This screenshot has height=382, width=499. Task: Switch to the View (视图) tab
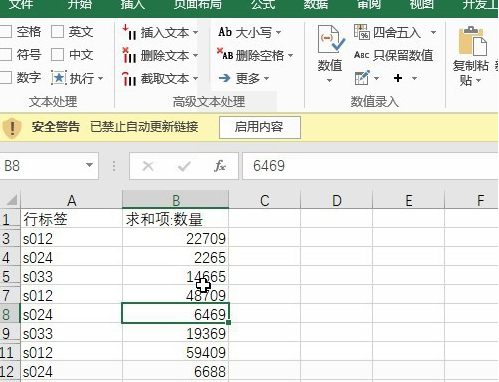click(x=422, y=5)
